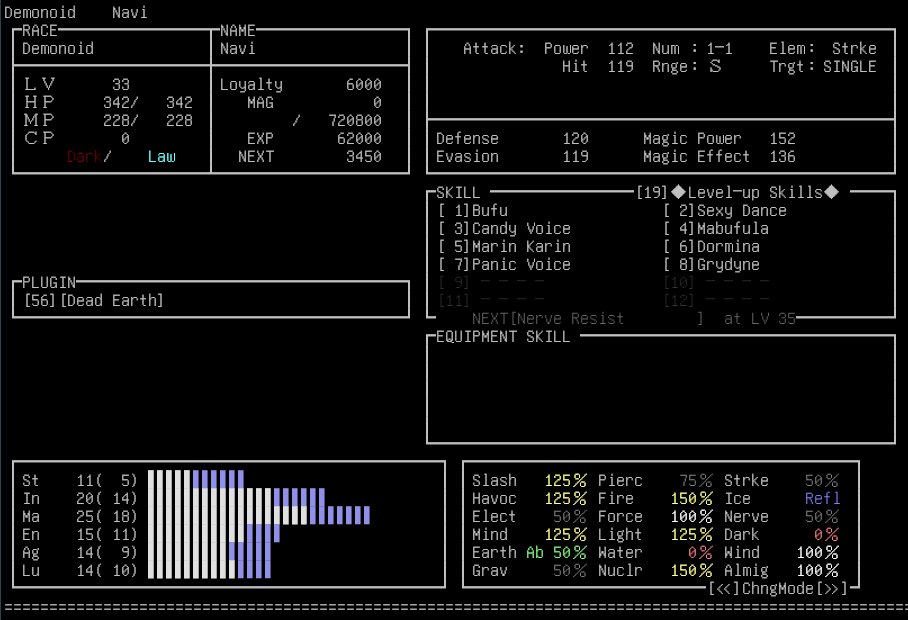Image resolution: width=908 pixels, height=620 pixels.
Task: Click the Level-up Skills header
Action: [x=755, y=192]
